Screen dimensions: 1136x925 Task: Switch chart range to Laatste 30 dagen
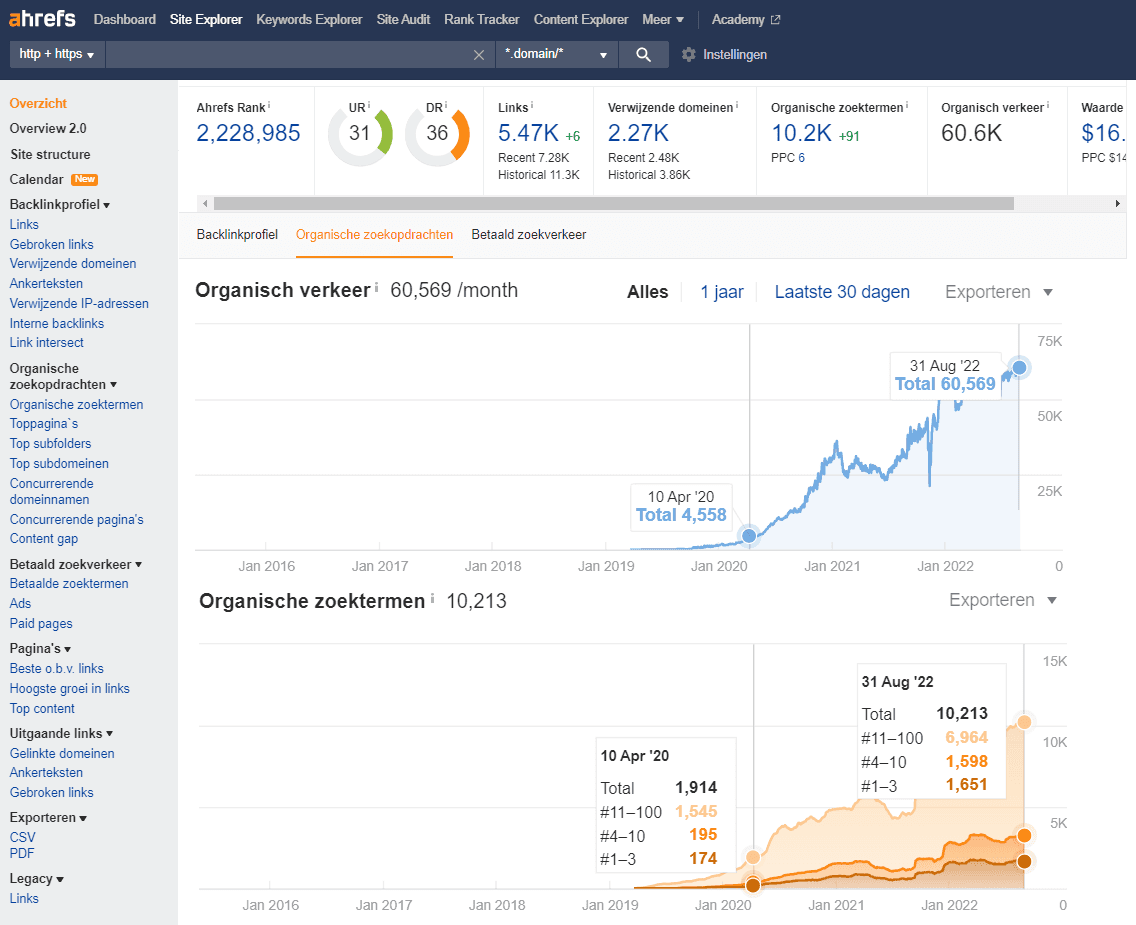click(x=842, y=292)
